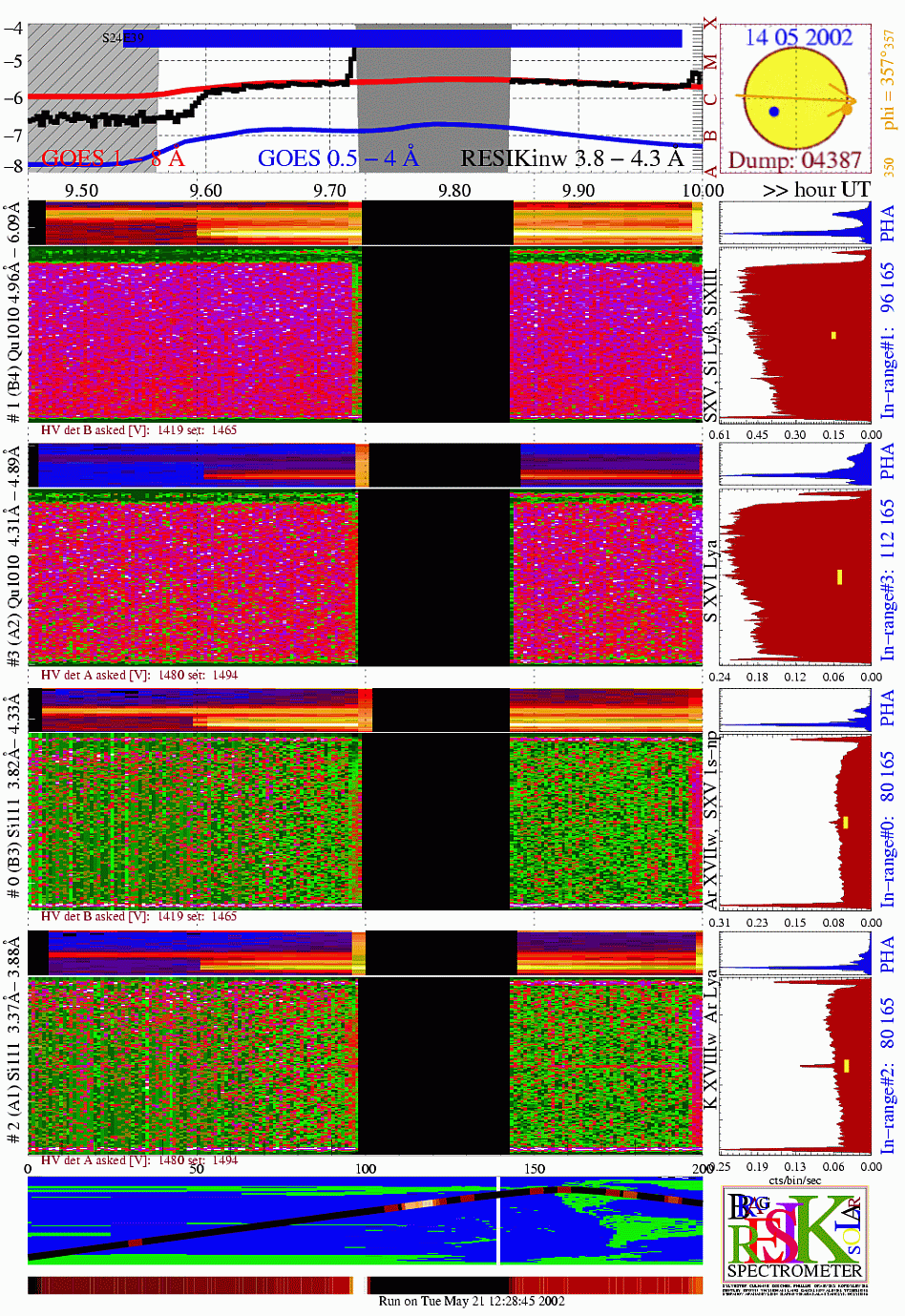Click the blue dot on the solar disk
Image resolution: width=905 pixels, height=1316 pixels.
pyautogui.click(x=774, y=112)
